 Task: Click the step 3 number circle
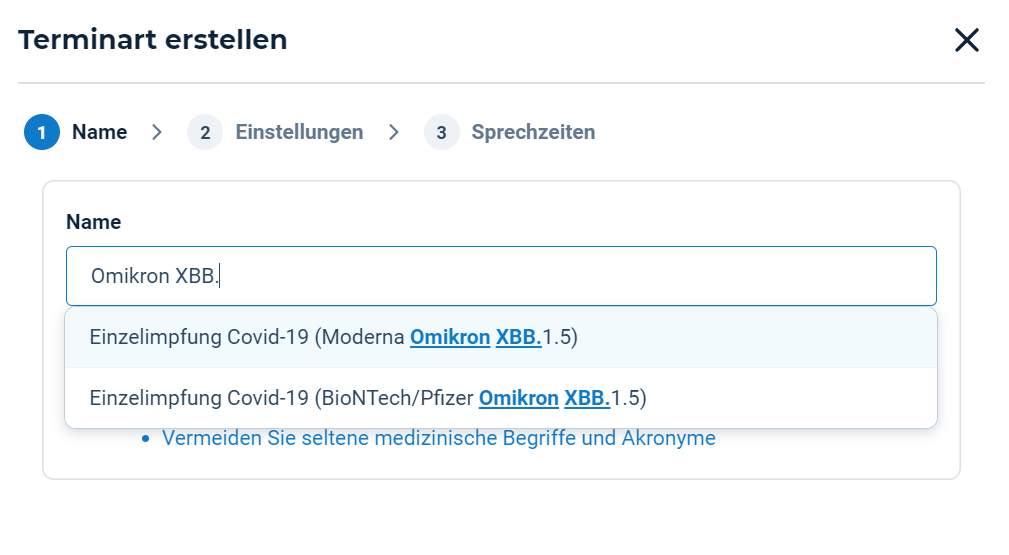click(x=441, y=132)
